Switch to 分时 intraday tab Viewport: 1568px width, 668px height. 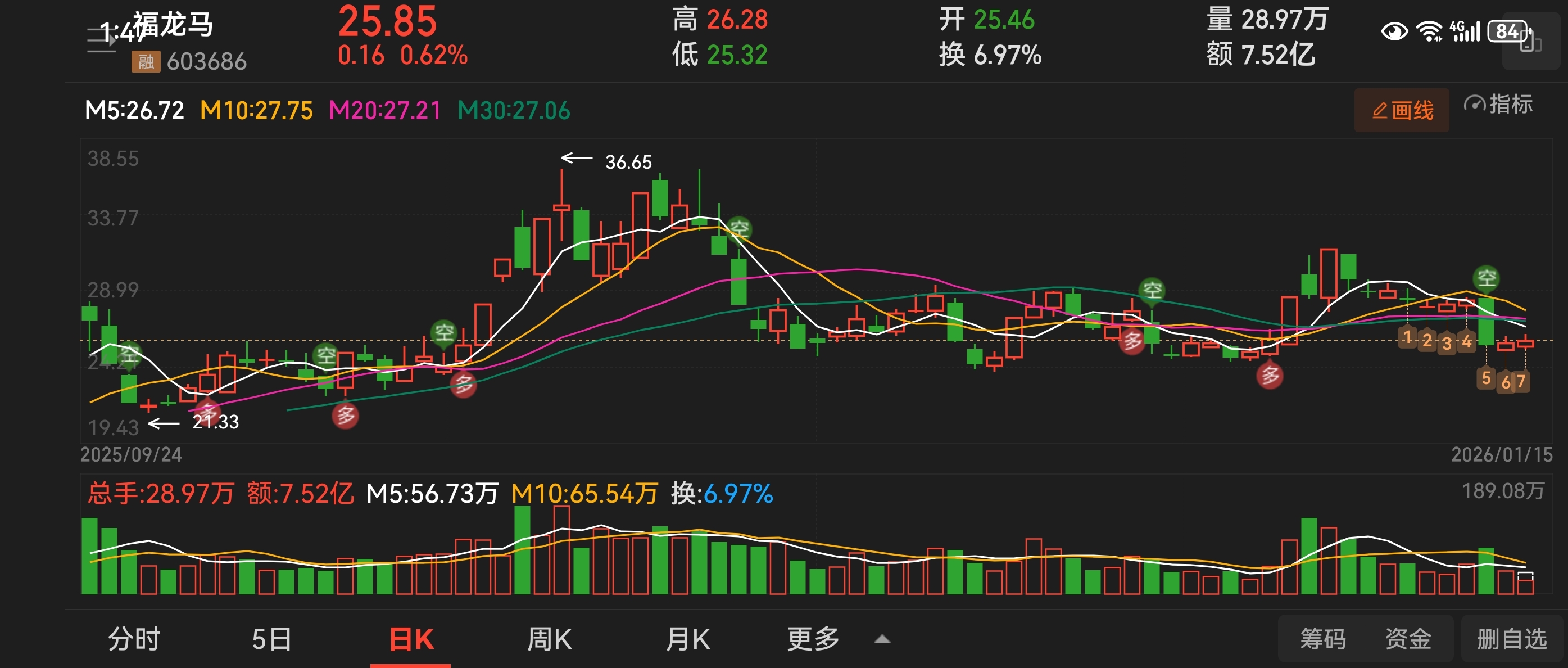pyautogui.click(x=134, y=639)
